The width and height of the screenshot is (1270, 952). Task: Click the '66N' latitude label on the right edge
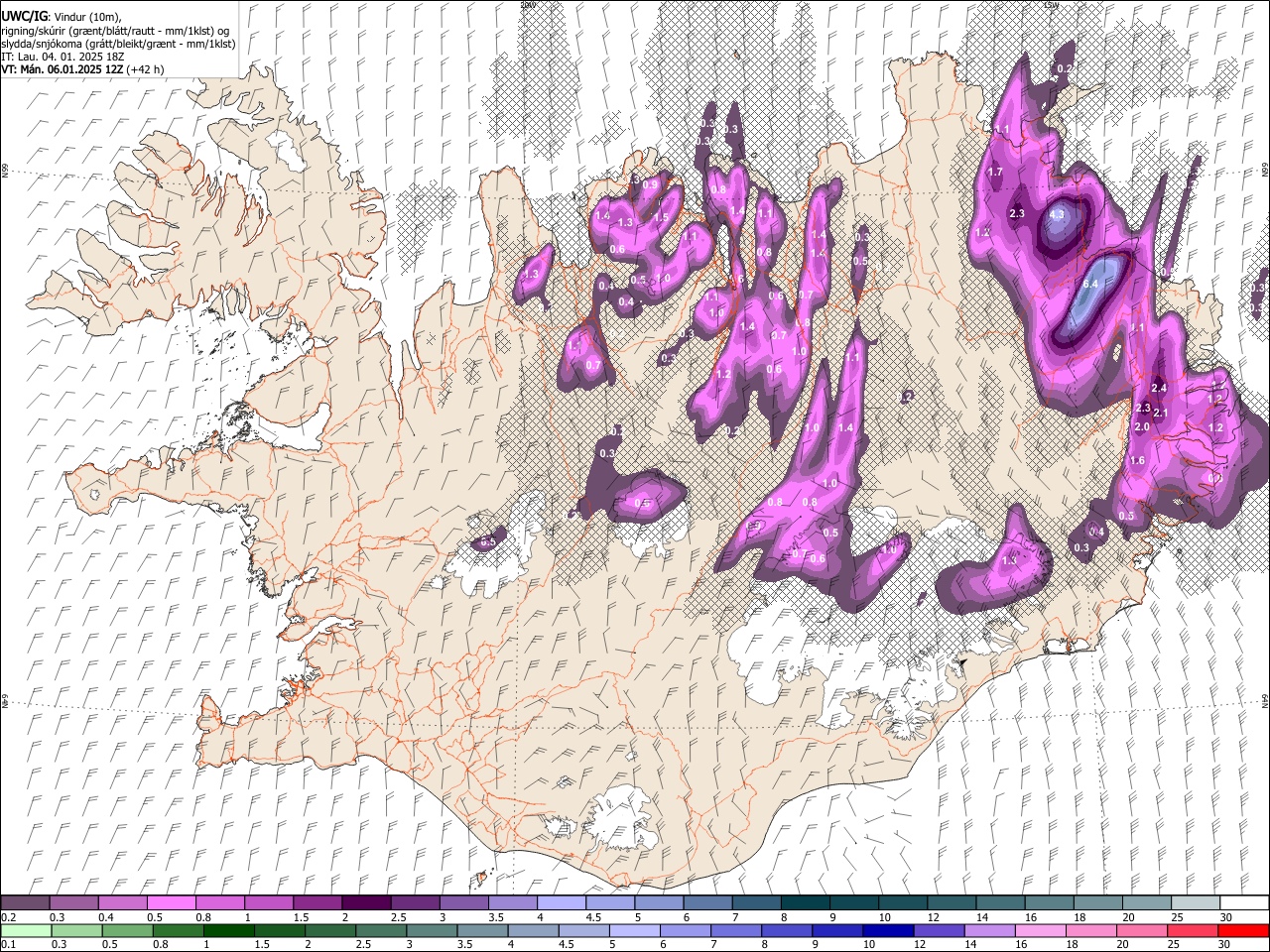click(x=1265, y=171)
